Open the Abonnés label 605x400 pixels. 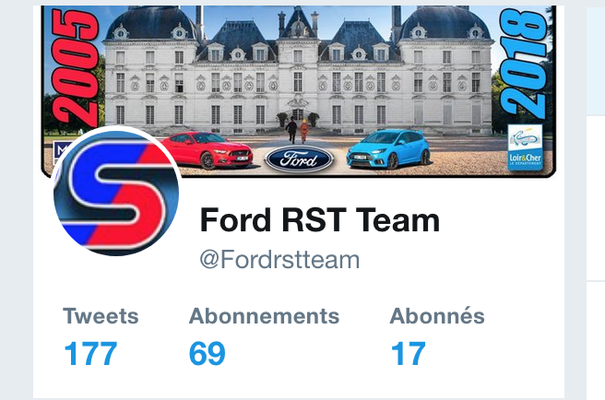(437, 316)
